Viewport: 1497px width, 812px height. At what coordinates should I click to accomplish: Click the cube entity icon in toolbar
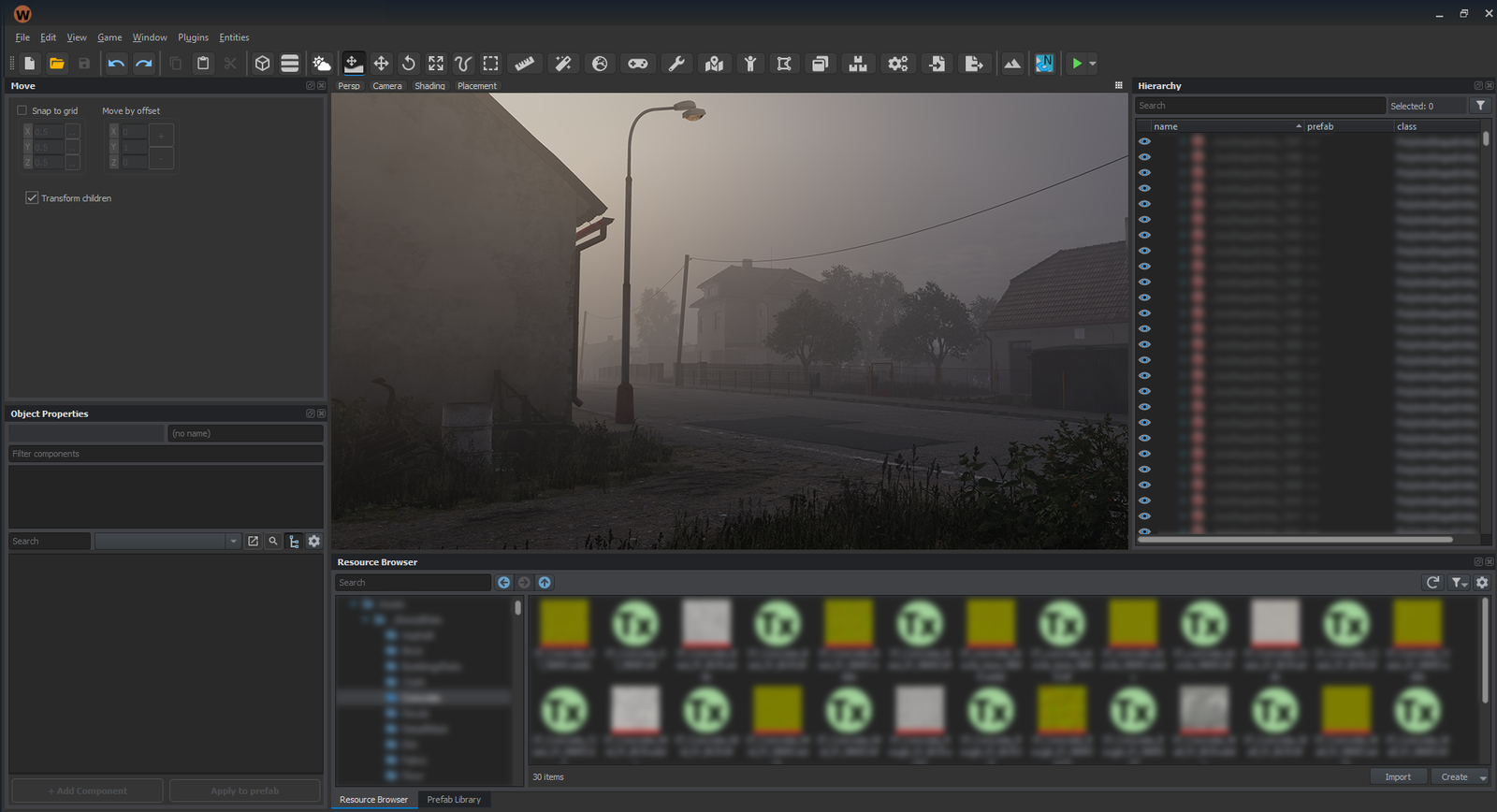pyautogui.click(x=263, y=64)
